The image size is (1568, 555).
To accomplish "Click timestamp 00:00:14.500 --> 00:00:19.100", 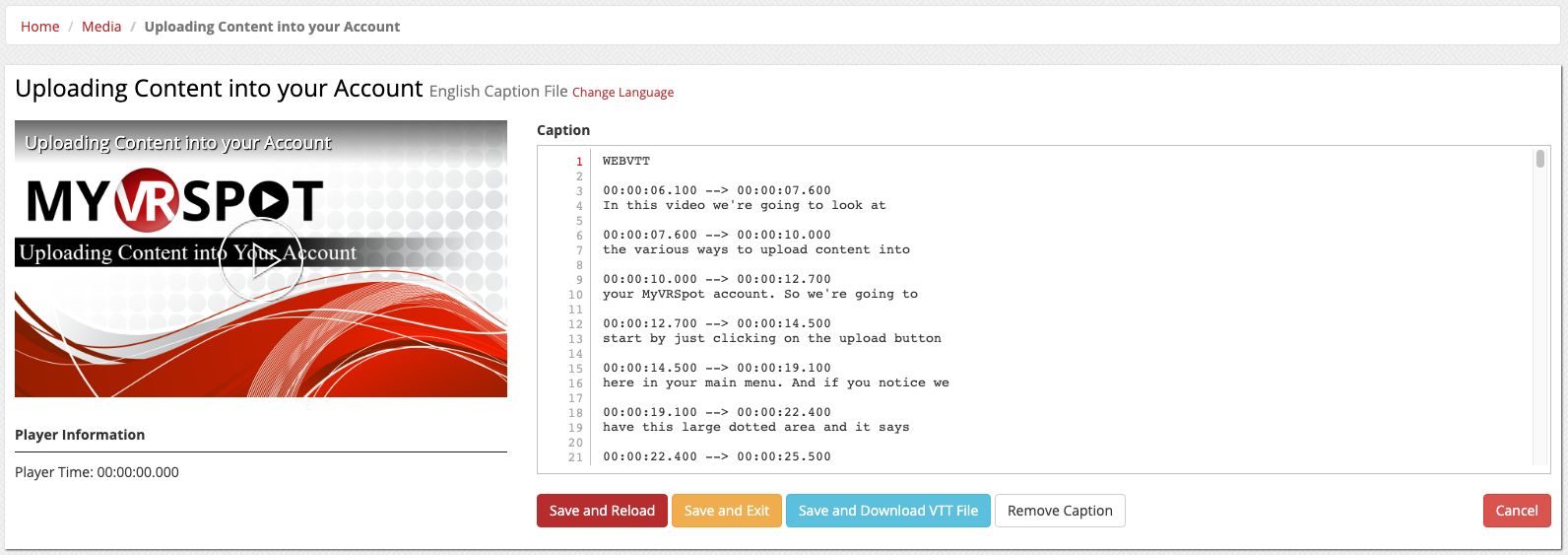I will [x=717, y=368].
